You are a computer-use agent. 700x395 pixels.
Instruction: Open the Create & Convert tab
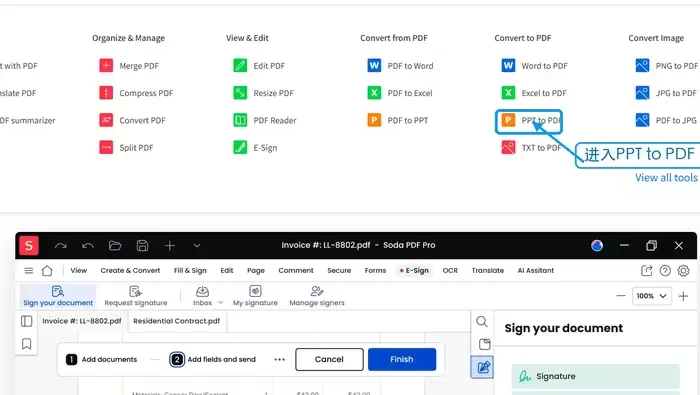tap(130, 270)
